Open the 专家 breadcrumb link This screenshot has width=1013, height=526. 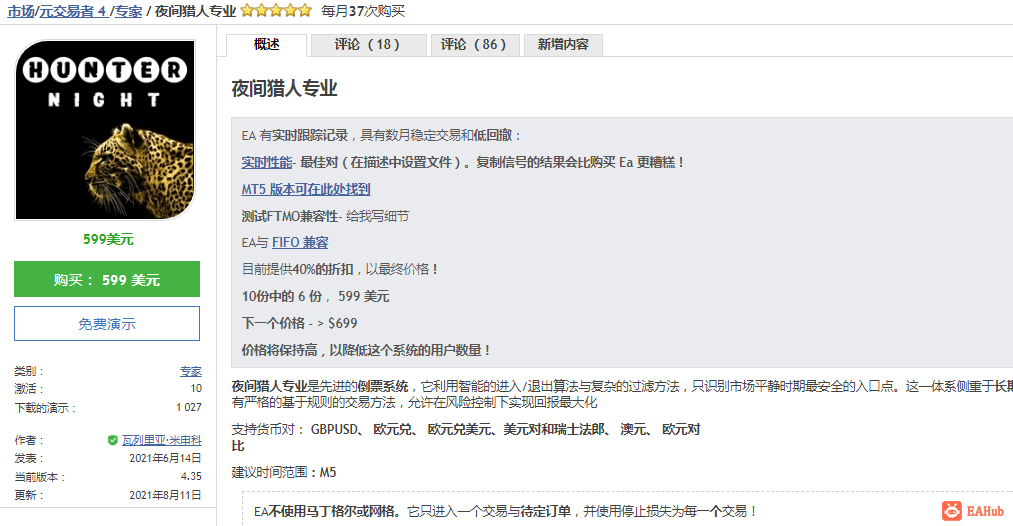point(129,11)
